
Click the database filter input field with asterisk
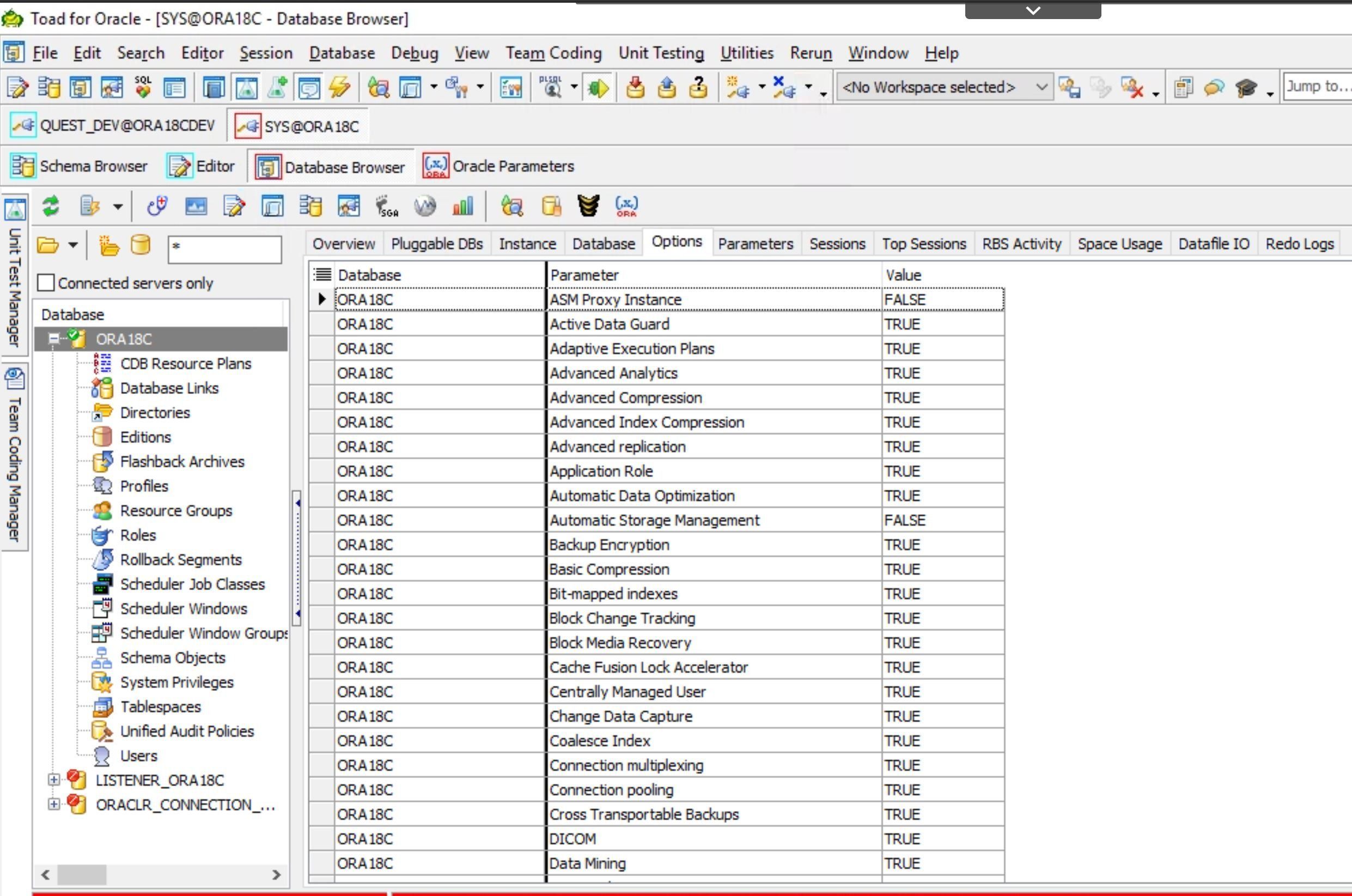(224, 249)
